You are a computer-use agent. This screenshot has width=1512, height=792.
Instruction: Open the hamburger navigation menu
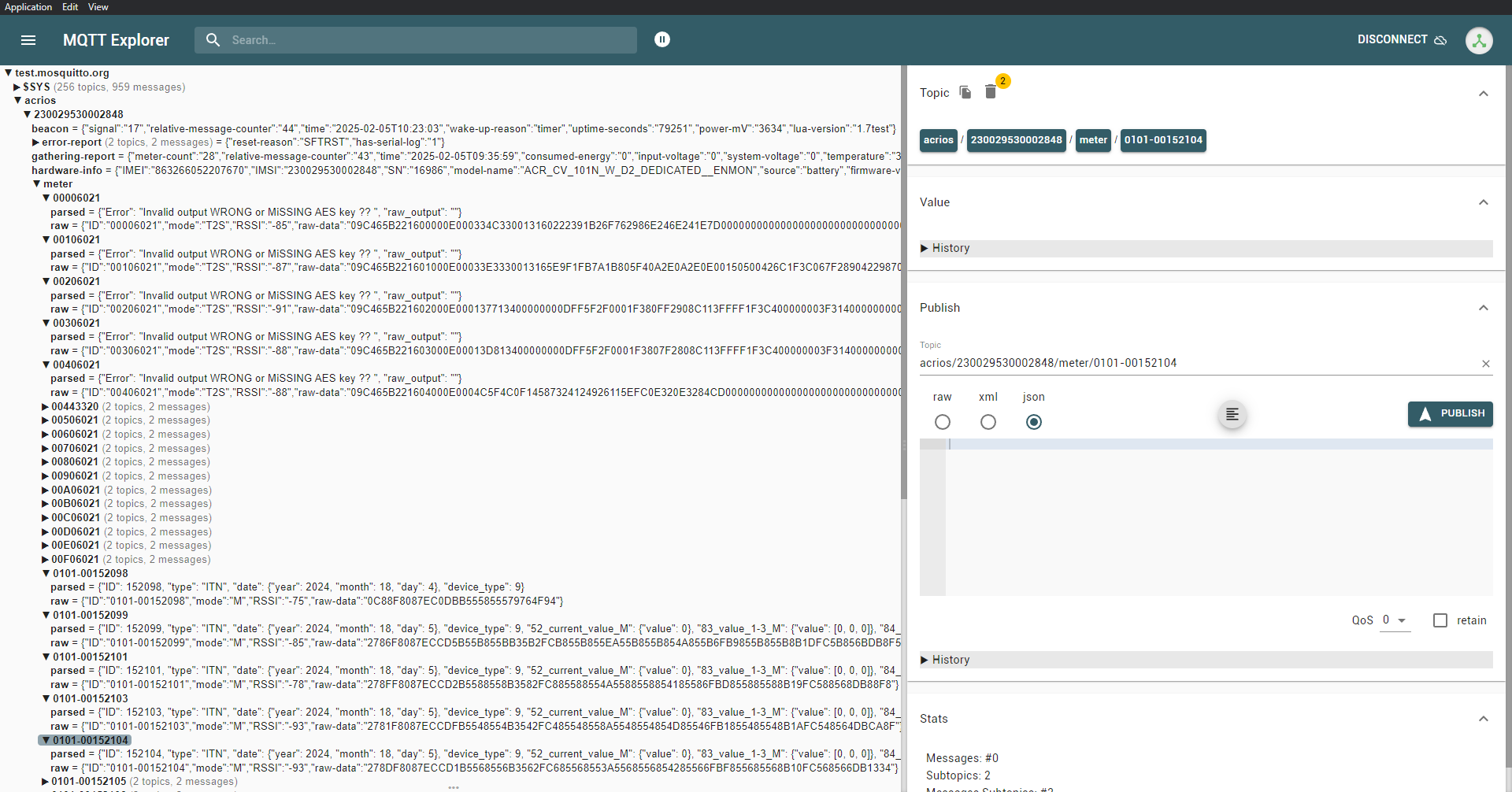tap(28, 40)
